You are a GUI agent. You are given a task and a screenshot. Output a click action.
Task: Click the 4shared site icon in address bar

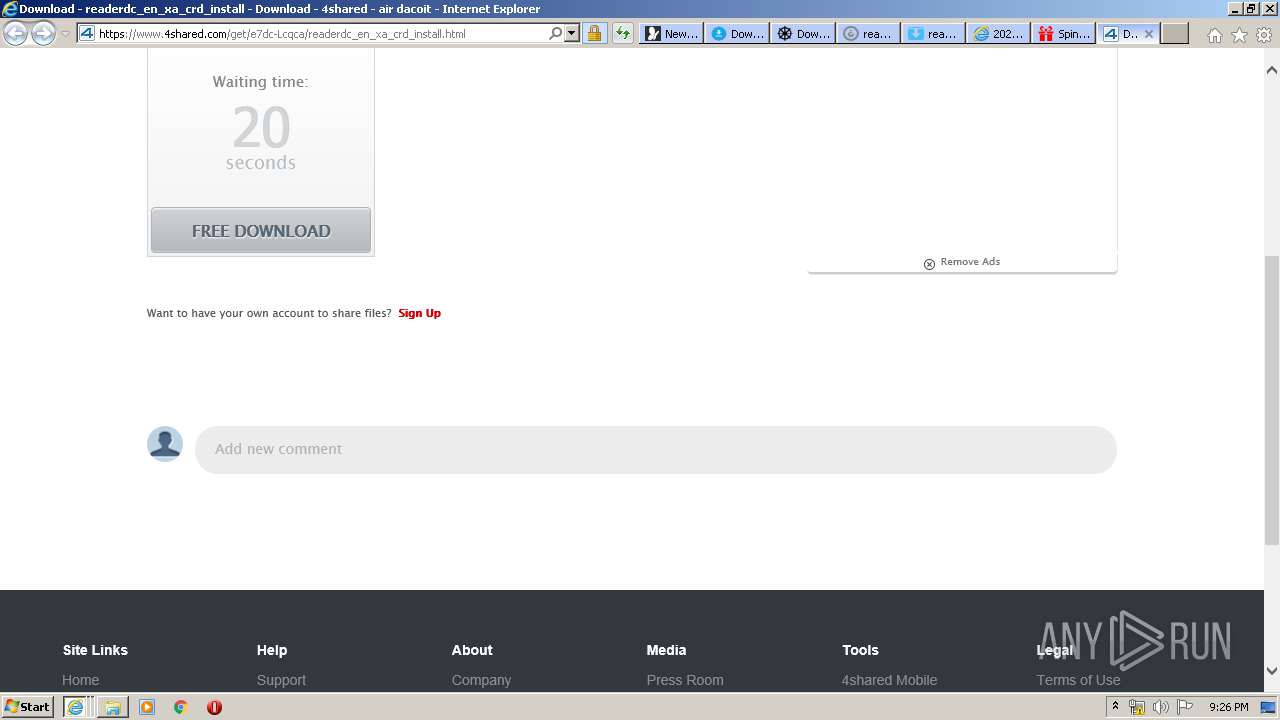87,33
